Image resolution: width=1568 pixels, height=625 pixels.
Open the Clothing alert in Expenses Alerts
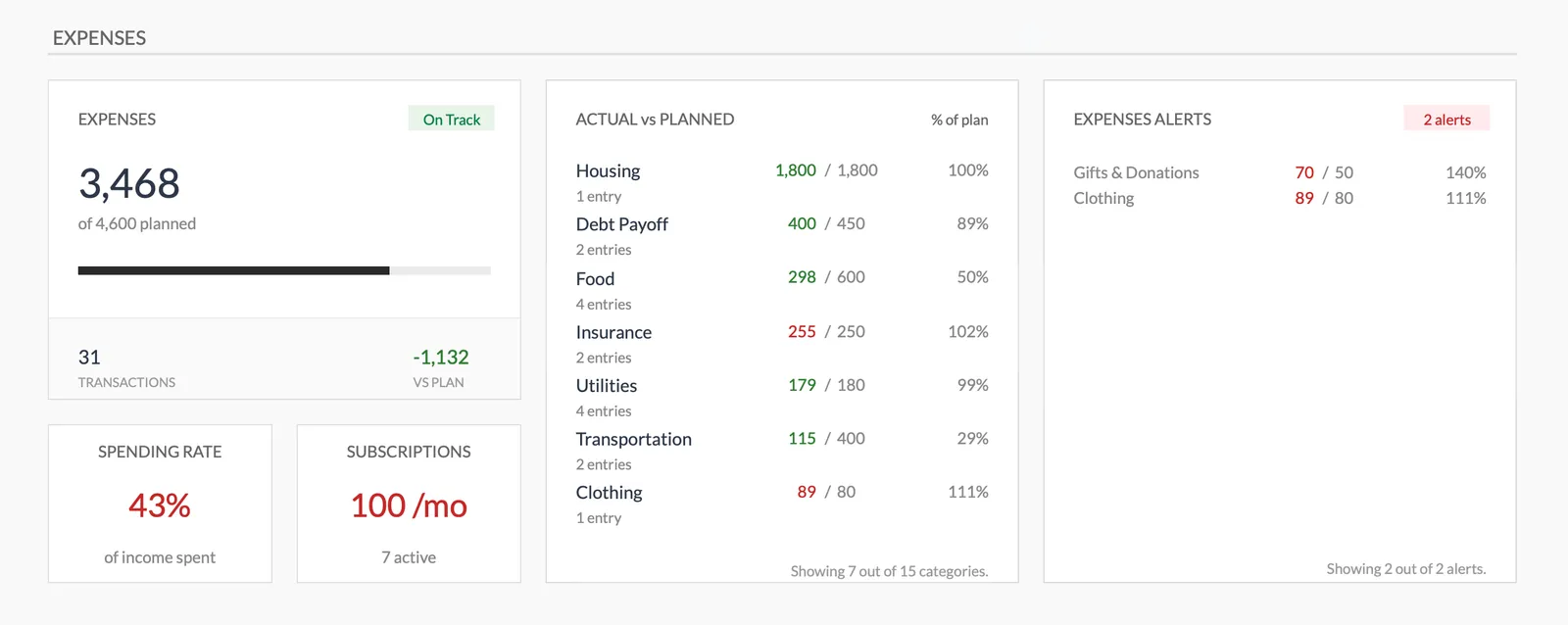click(1103, 199)
